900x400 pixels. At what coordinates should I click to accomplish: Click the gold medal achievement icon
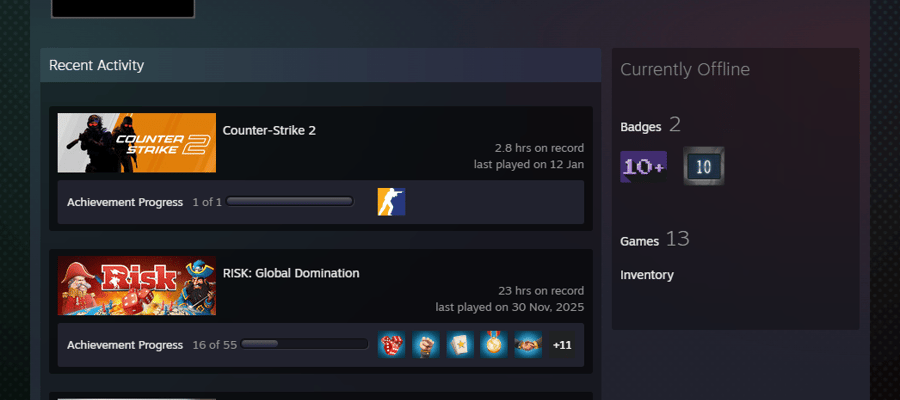(494, 344)
